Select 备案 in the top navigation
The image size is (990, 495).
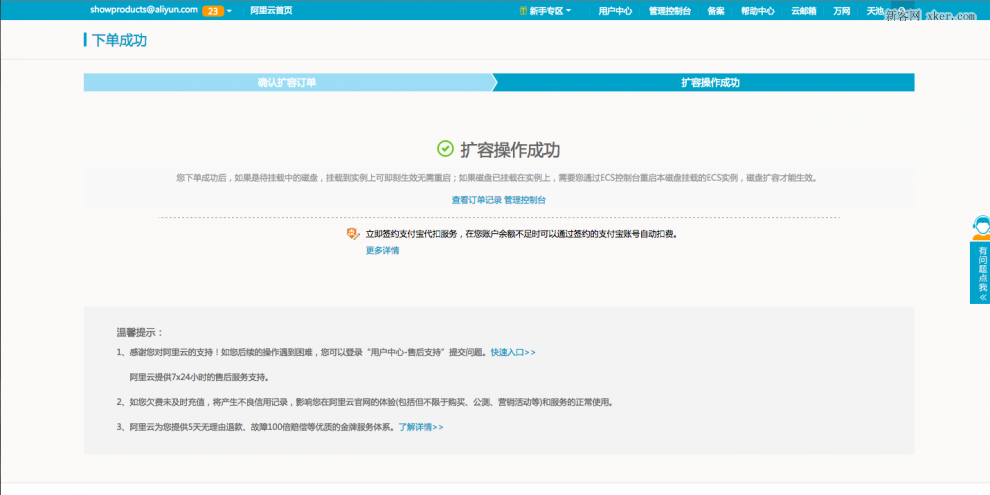coord(715,11)
